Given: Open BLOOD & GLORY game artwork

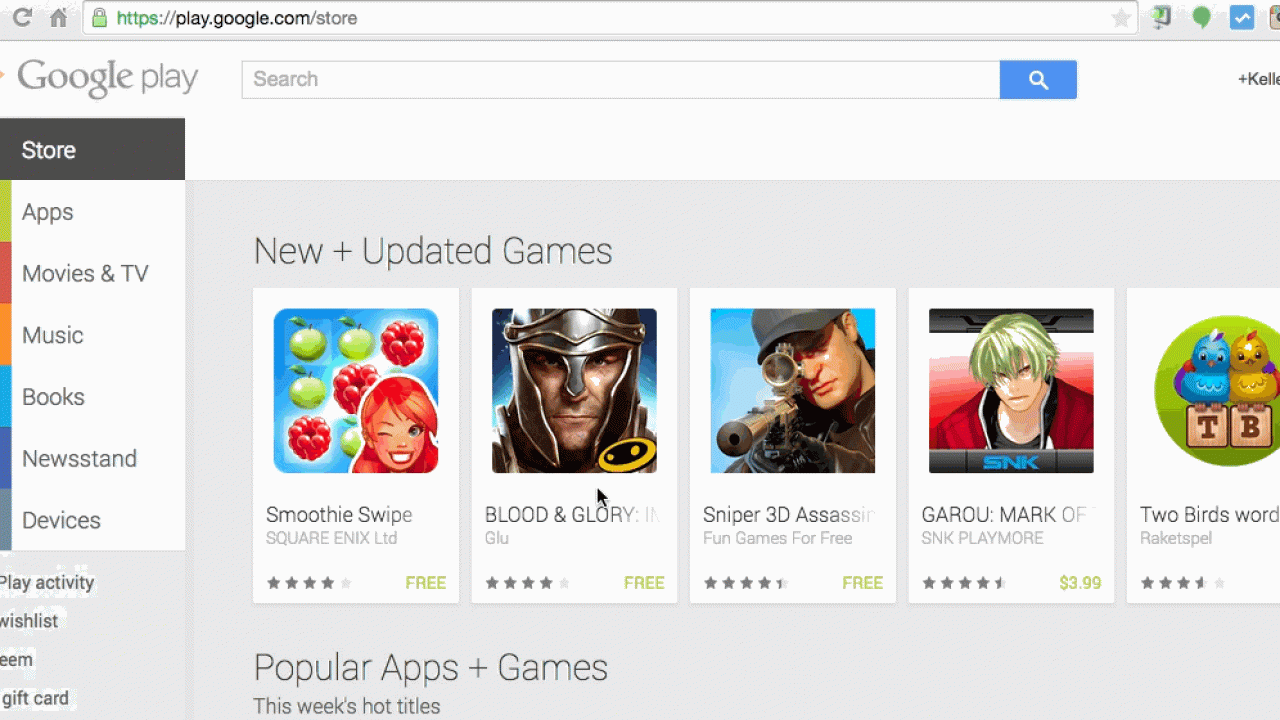Looking at the screenshot, I should [x=574, y=391].
